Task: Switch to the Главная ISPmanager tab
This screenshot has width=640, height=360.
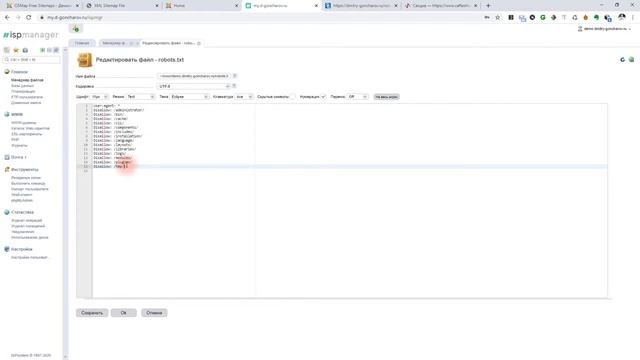Action: coord(82,43)
